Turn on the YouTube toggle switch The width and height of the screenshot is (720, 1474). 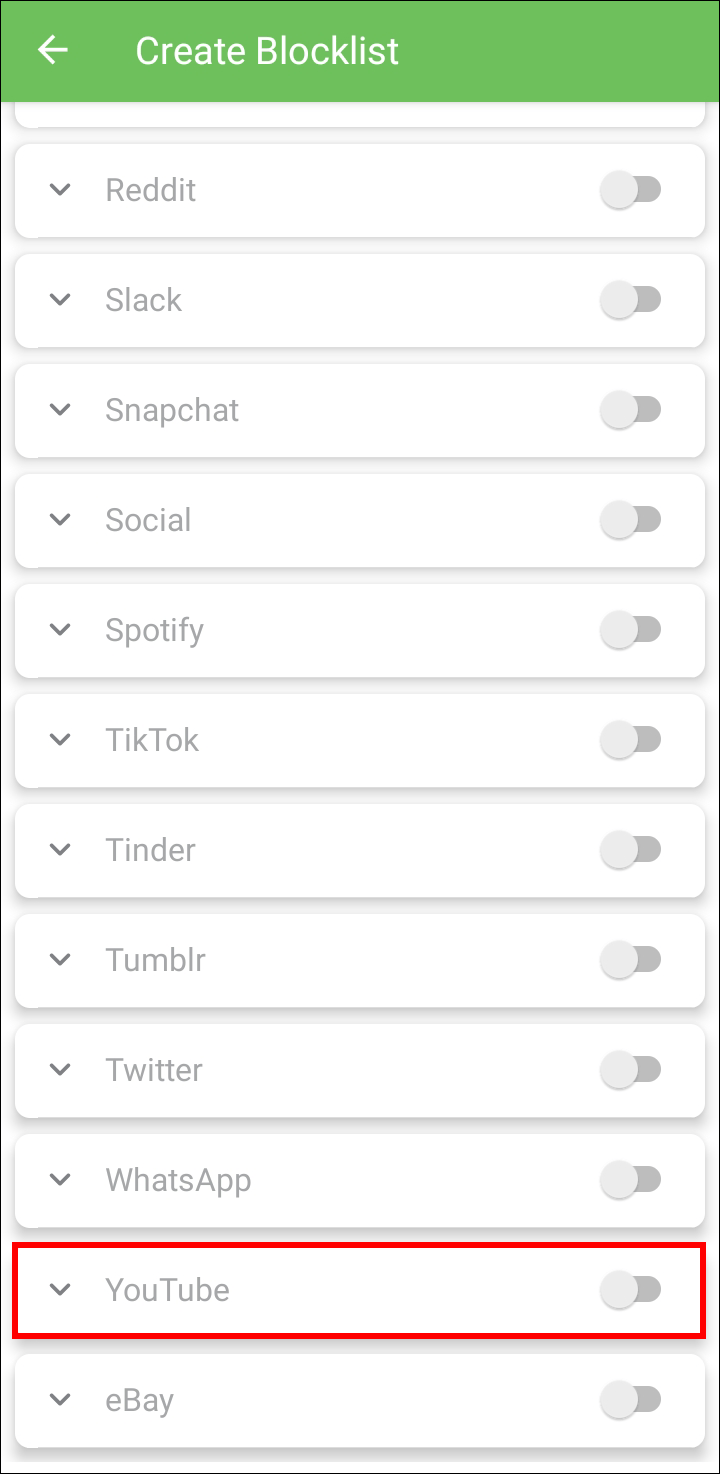pyautogui.click(x=631, y=1289)
